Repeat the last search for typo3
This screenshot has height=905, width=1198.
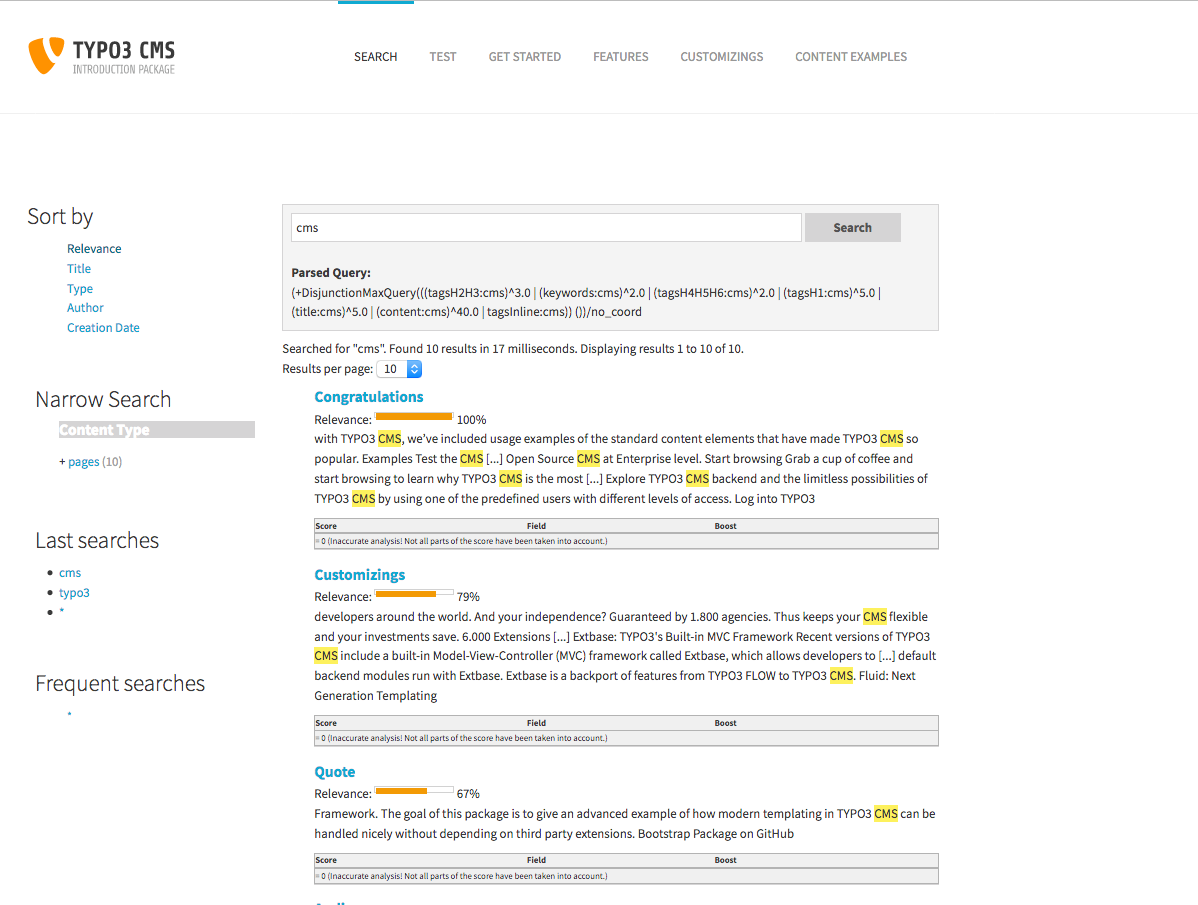coord(74,592)
